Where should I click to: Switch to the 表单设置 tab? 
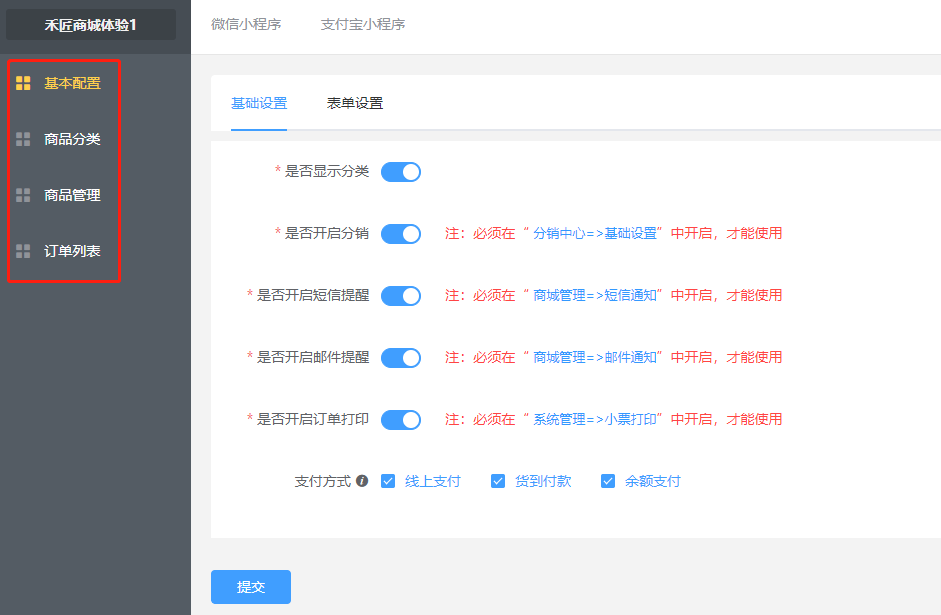coord(355,103)
